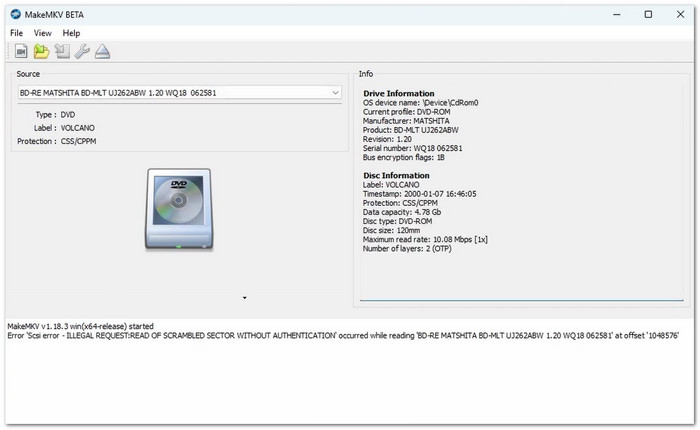Maximize the MakeMKV window
This screenshot has height=430, width=700.
tap(648, 15)
